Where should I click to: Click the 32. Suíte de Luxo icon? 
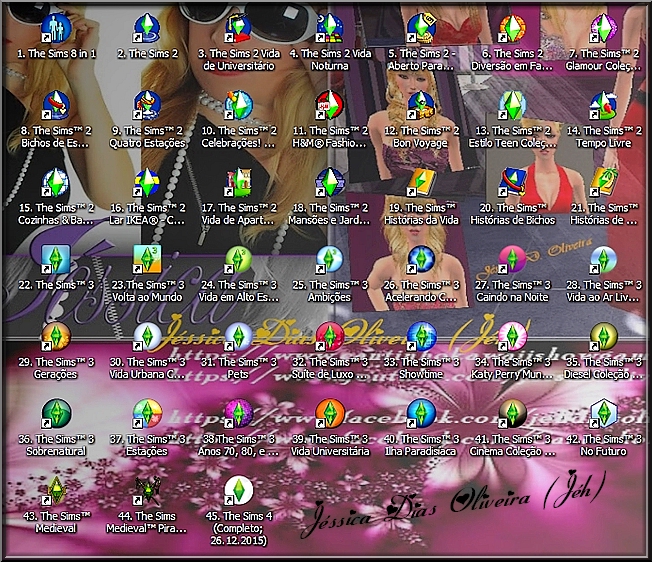point(330,337)
